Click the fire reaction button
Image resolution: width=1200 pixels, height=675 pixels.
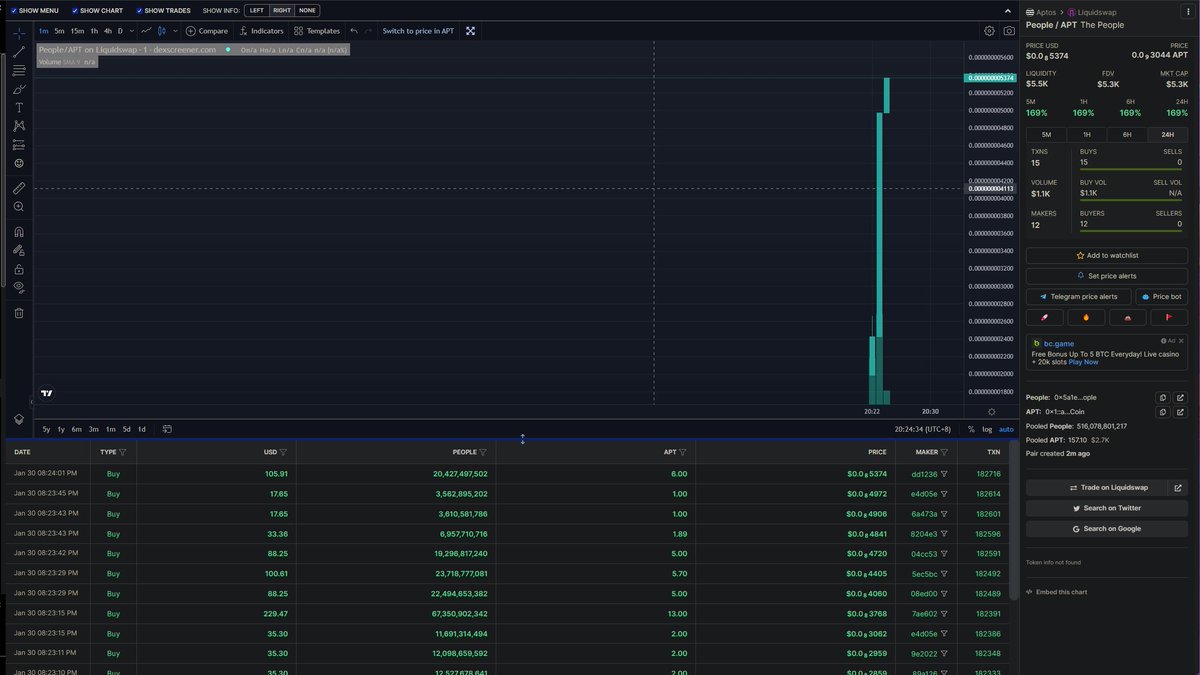pos(1086,317)
